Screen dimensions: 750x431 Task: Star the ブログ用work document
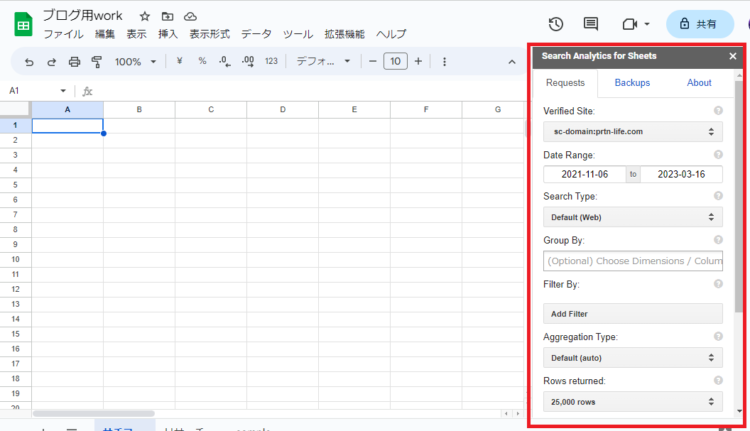pos(145,17)
